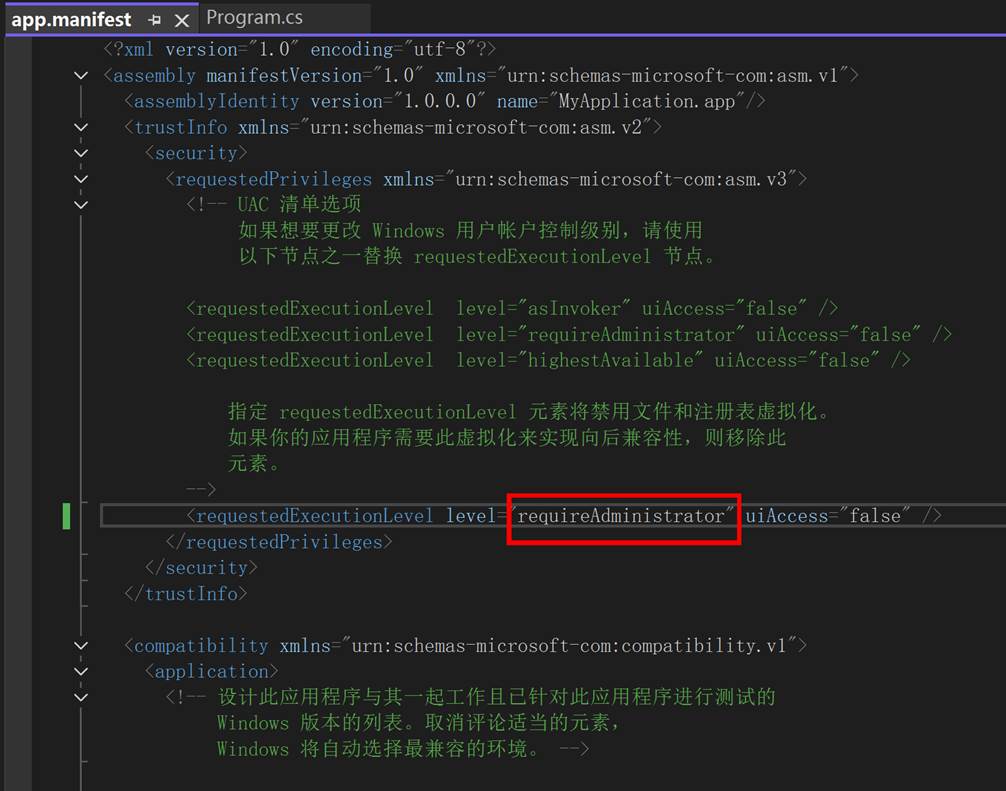Collapse the compatibility element fold chevron
Viewport: 1006px width, 791px height.
tap(81, 646)
